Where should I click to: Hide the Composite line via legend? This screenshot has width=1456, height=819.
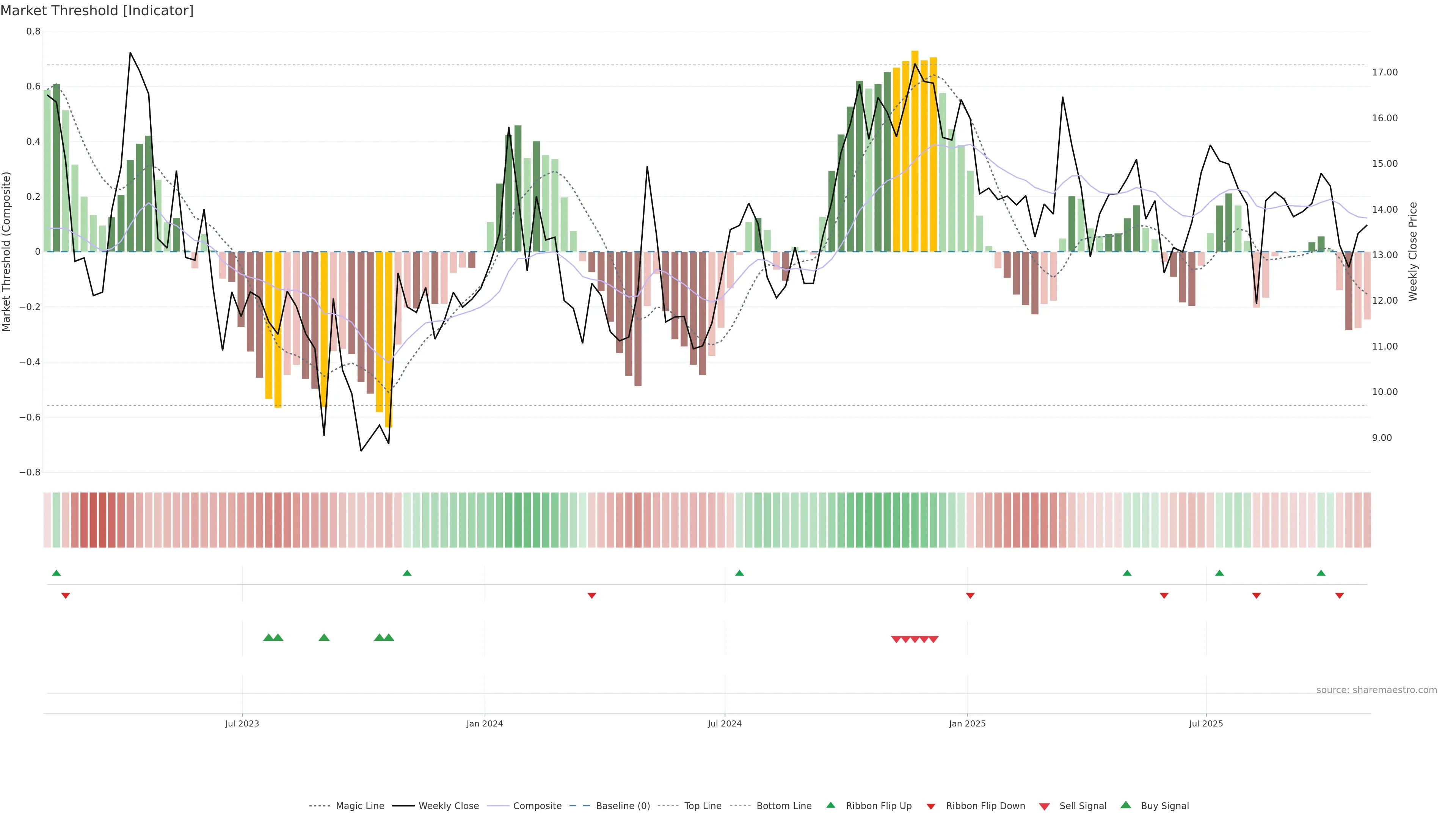(537, 806)
